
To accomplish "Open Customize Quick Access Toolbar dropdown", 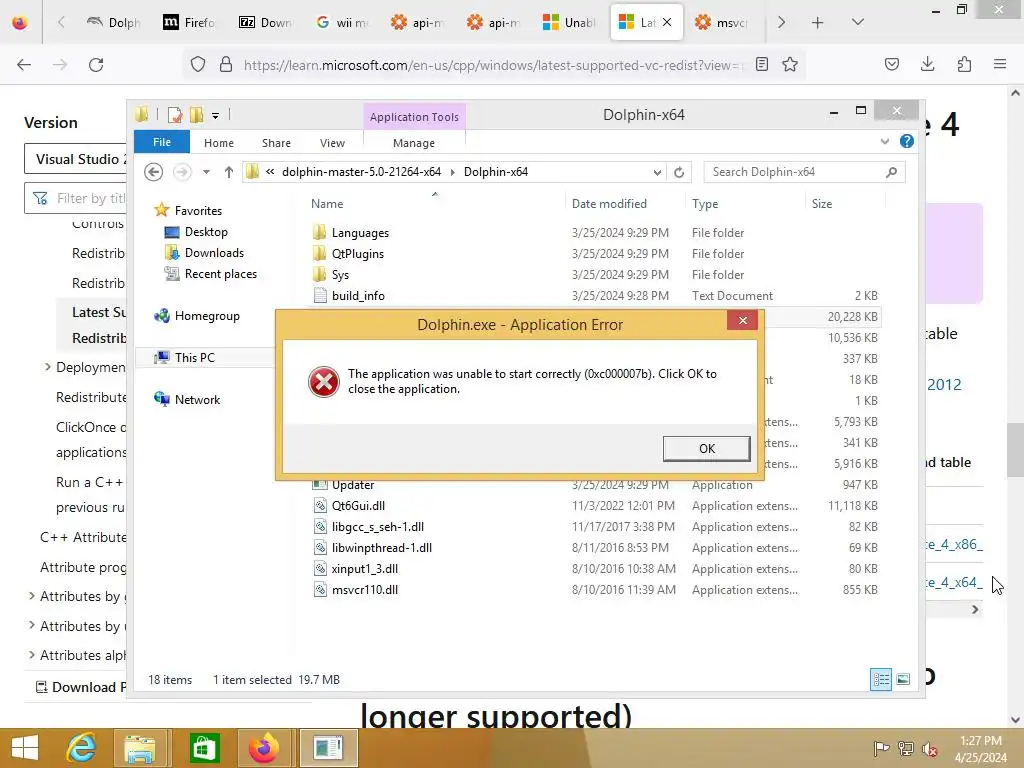I will [215, 116].
